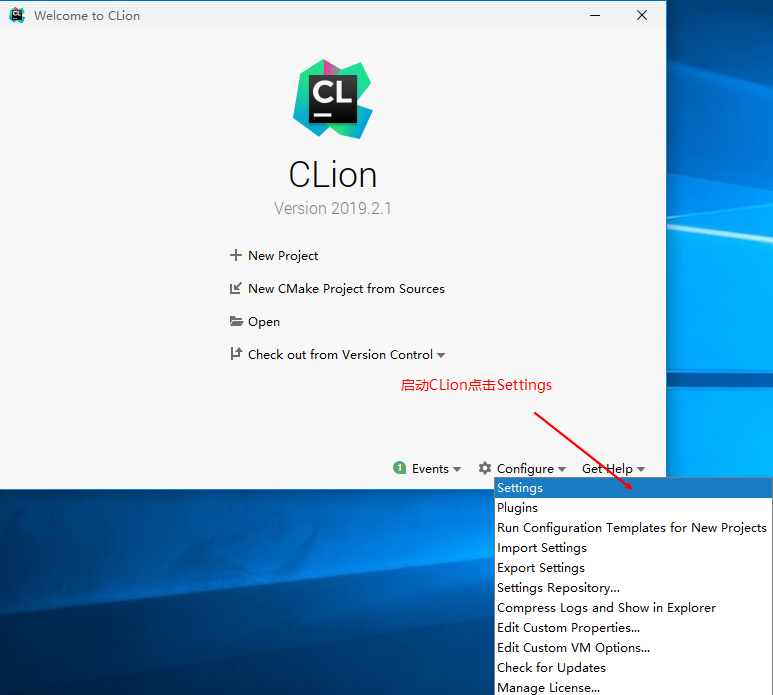The image size is (773, 695).
Task: Expand the Version Control dropdown arrow
Action: (x=441, y=355)
